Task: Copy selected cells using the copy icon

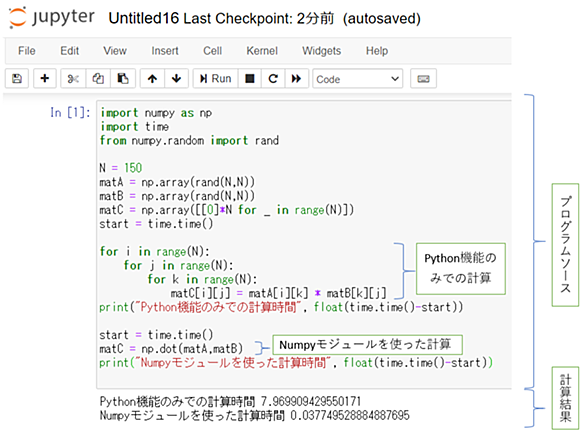Action: pos(98,78)
